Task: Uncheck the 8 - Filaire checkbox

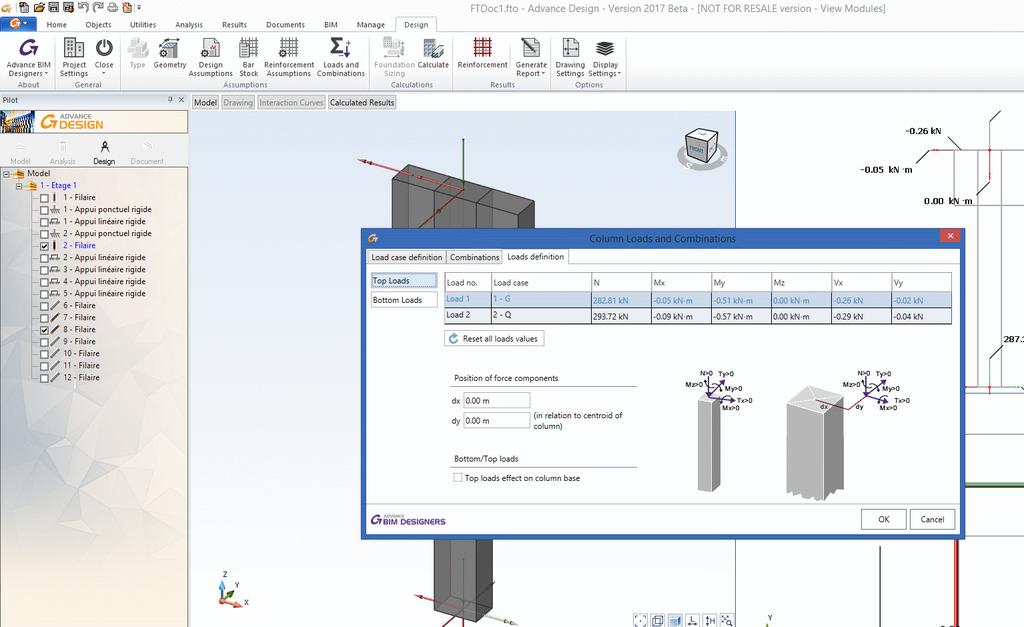Action: (x=44, y=330)
